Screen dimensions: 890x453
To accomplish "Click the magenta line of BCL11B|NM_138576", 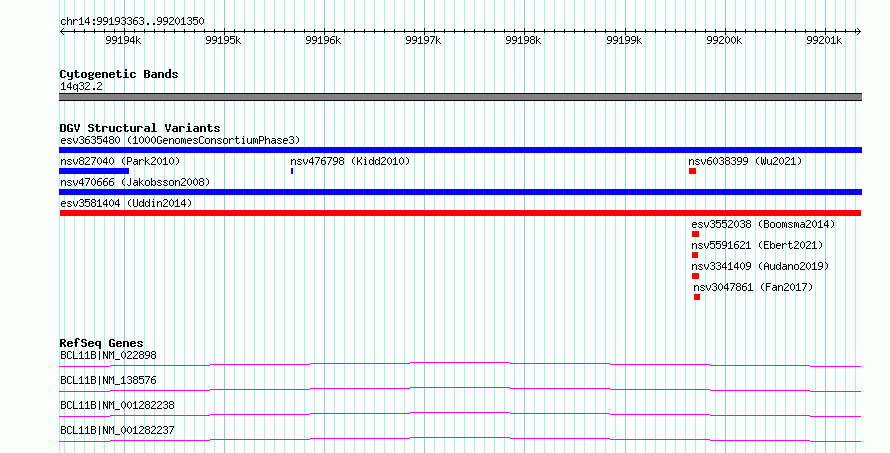I will [x=460, y=389].
